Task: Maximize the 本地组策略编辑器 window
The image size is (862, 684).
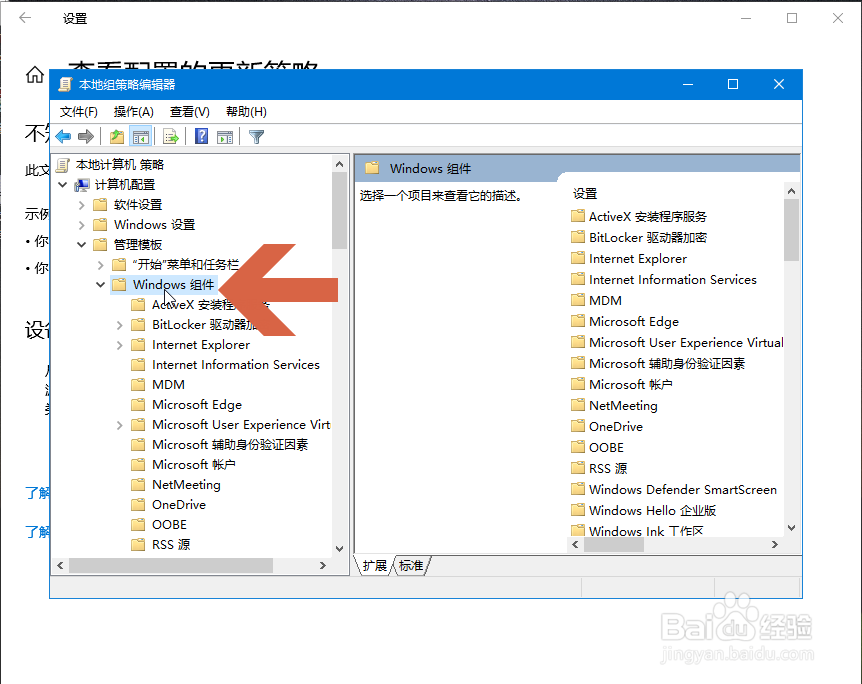Action: pos(733,84)
